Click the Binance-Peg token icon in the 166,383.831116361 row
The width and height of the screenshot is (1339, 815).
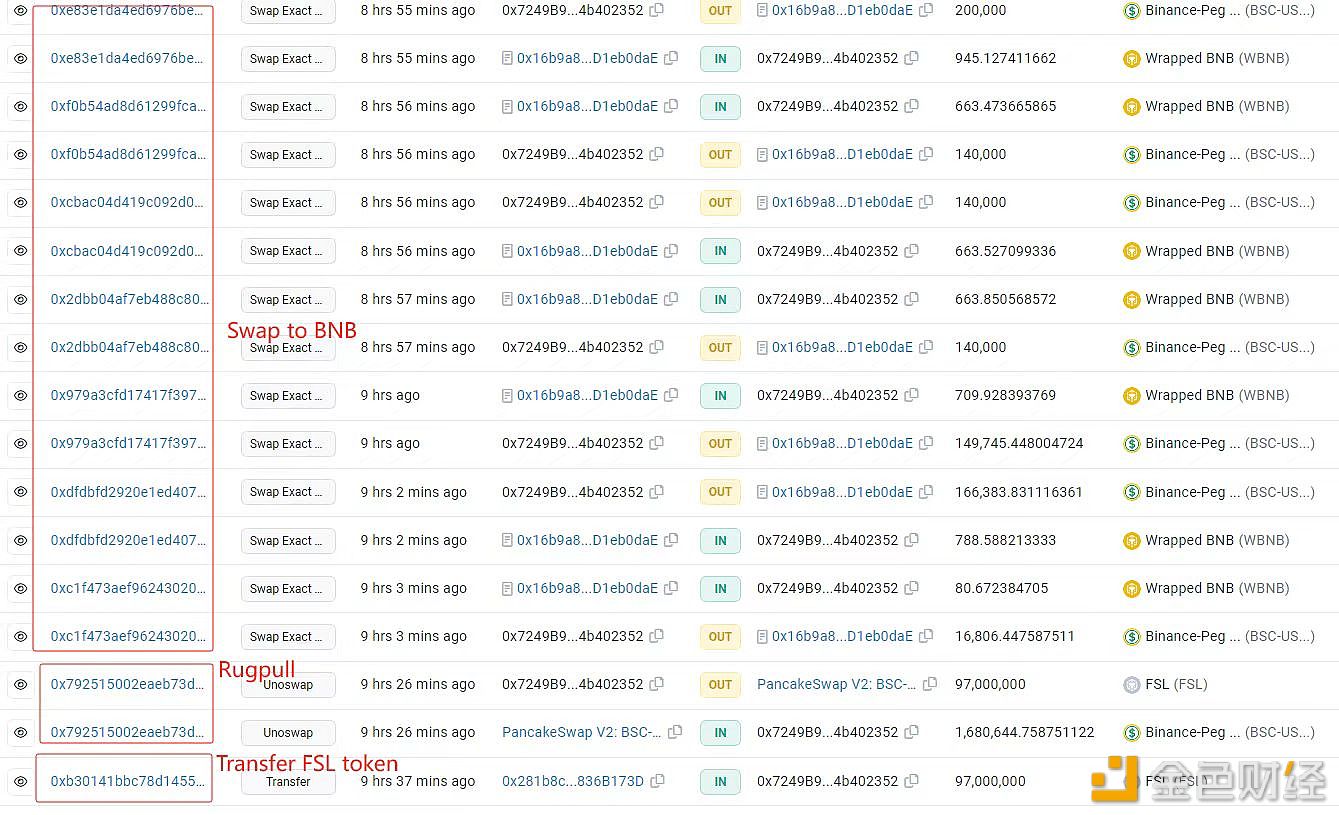point(1132,492)
